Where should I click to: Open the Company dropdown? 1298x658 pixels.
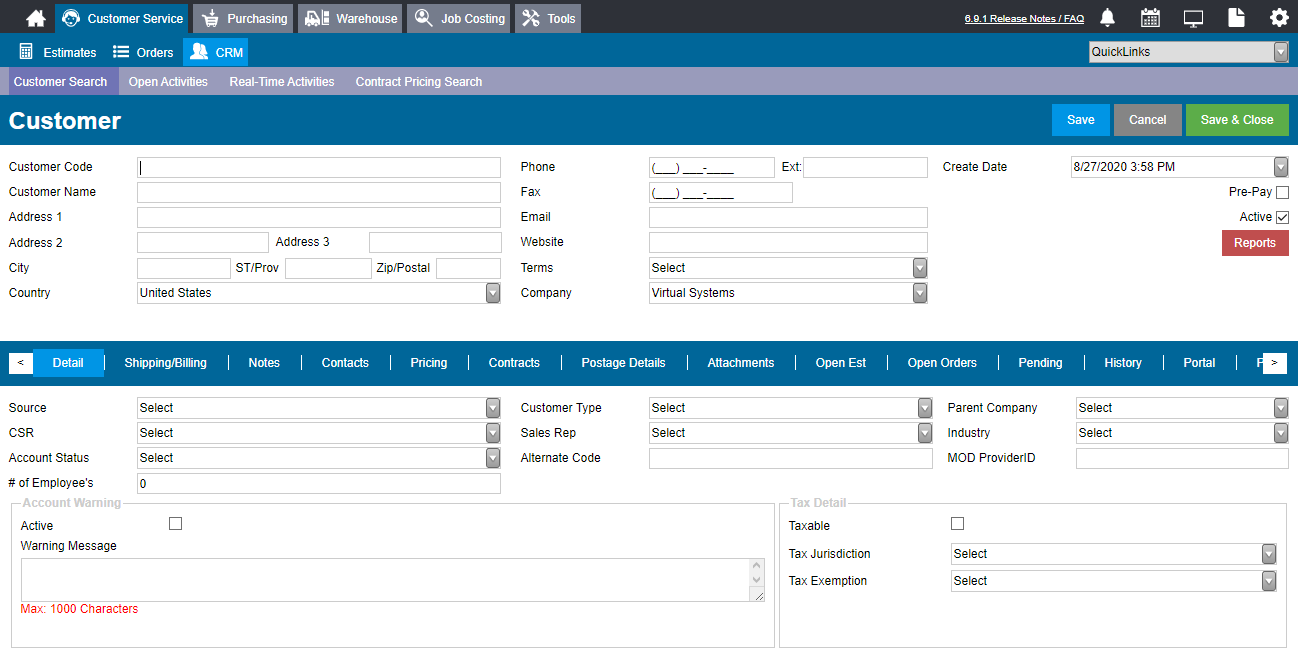pyautogui.click(x=788, y=293)
